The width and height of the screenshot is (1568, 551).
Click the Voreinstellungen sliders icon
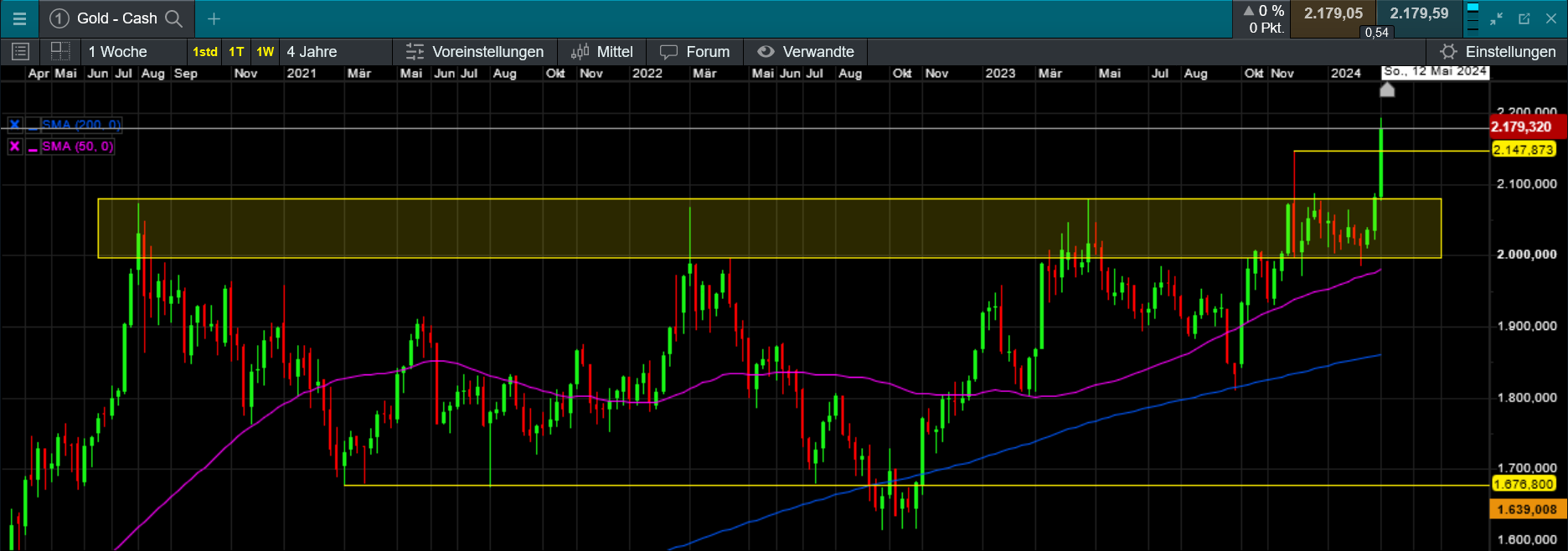click(415, 52)
